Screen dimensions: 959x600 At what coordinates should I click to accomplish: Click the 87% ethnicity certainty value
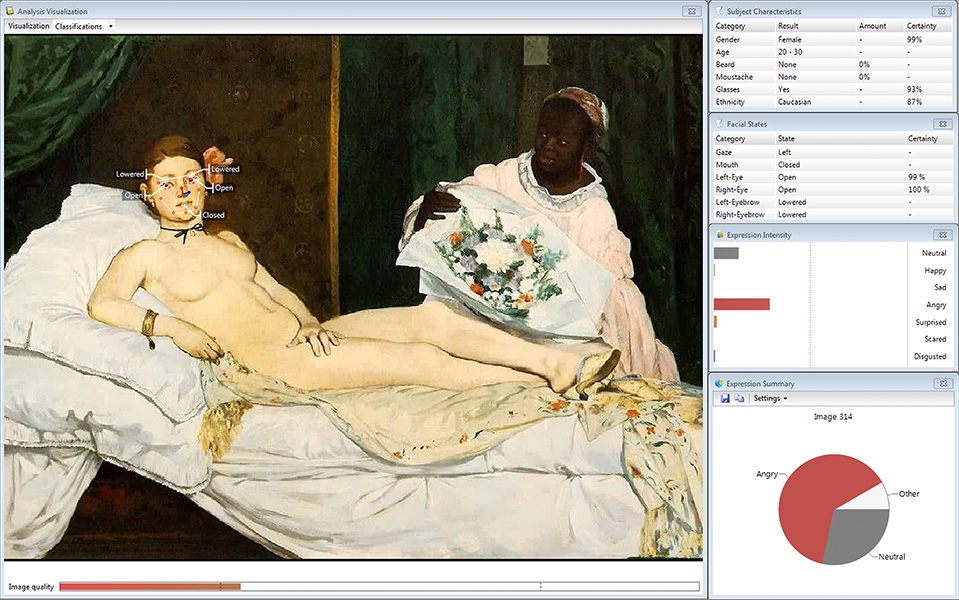pos(914,102)
